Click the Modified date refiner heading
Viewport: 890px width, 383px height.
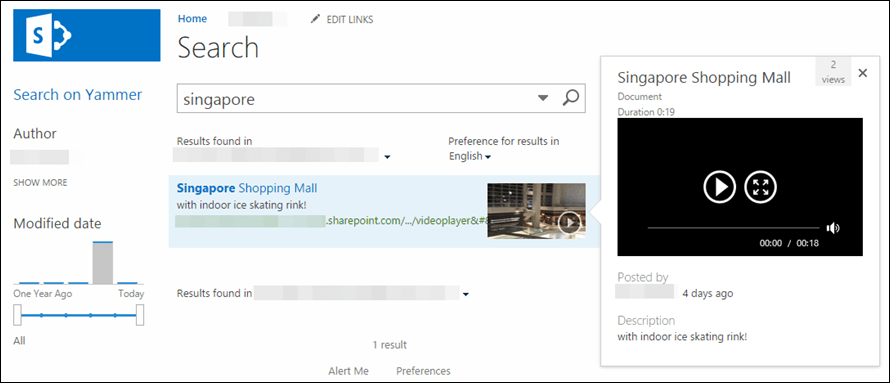tap(57, 224)
